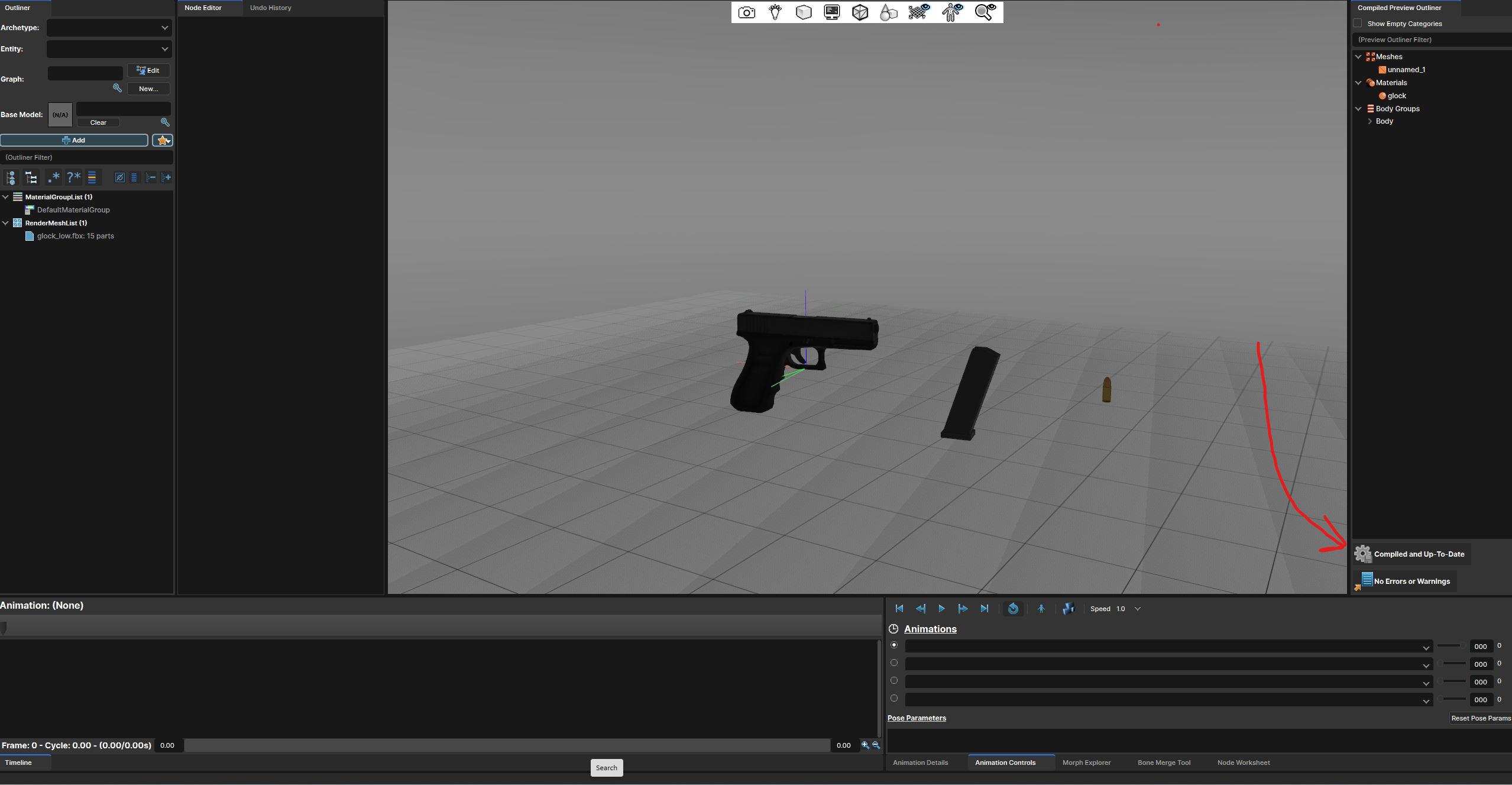Image resolution: width=1512 pixels, height=785 pixels.
Task: Toggle physics shapes visibility icon
Action: click(916, 12)
